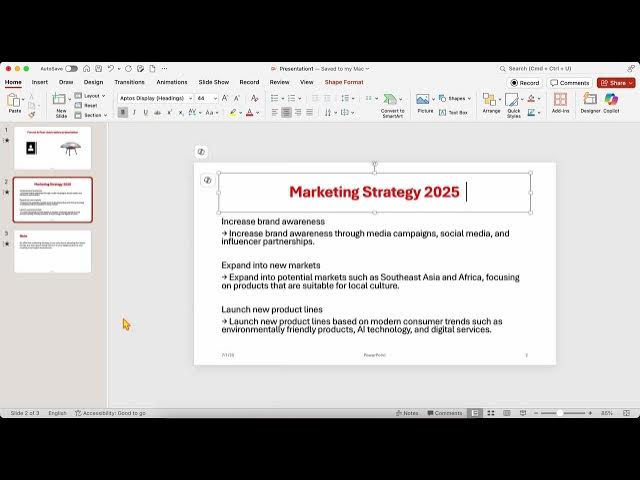Insert a Text Box
640x480 pixels.
click(x=453, y=112)
